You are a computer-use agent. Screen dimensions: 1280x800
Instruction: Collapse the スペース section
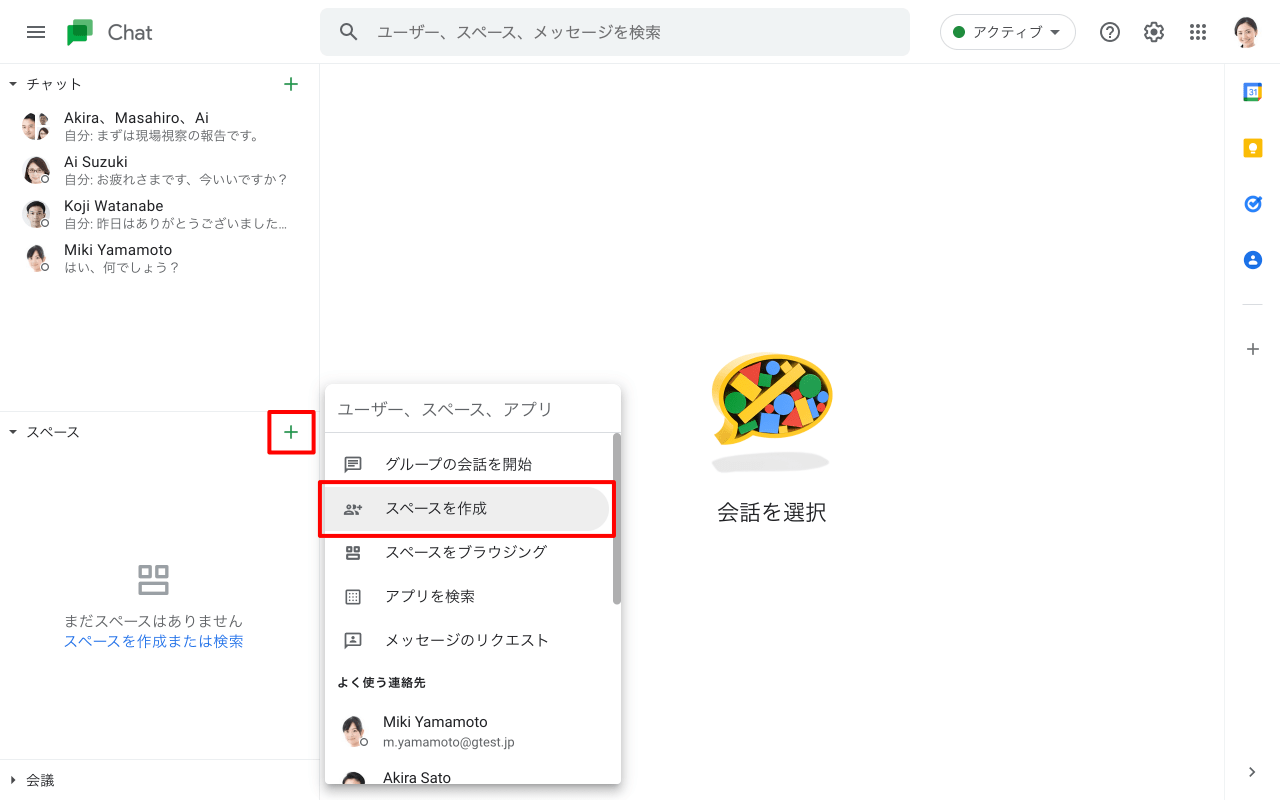coord(13,432)
